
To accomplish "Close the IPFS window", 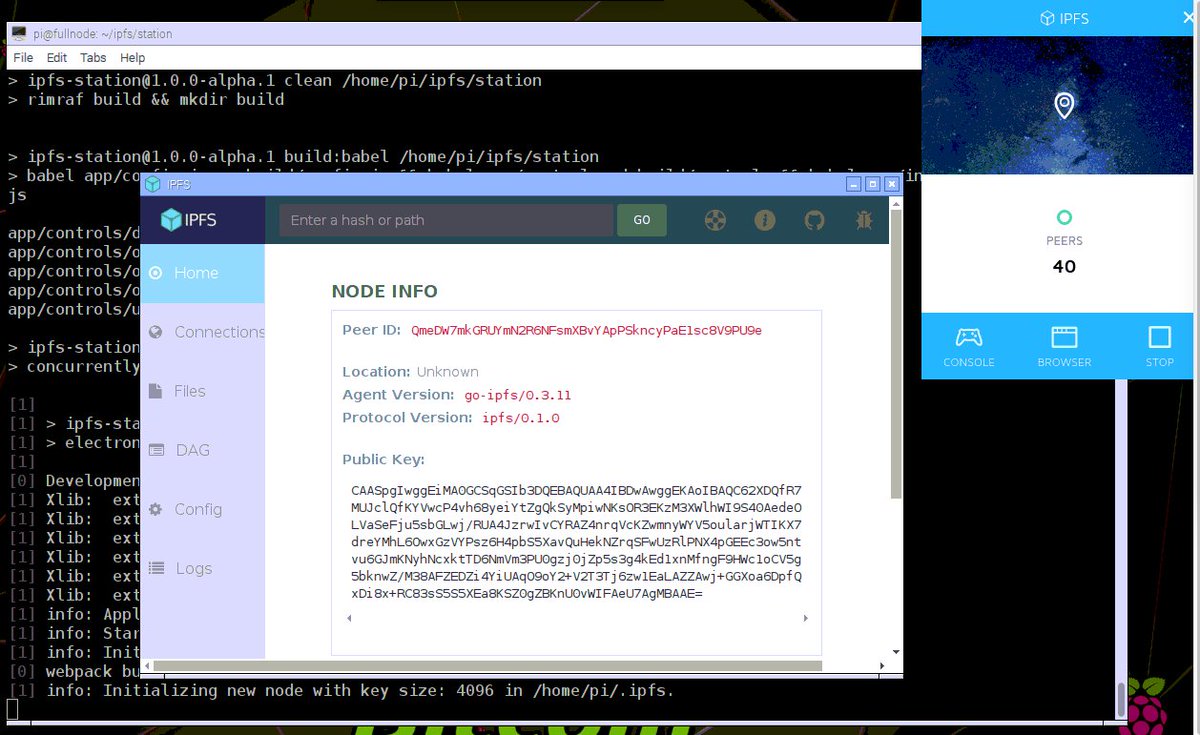I will tap(892, 184).
